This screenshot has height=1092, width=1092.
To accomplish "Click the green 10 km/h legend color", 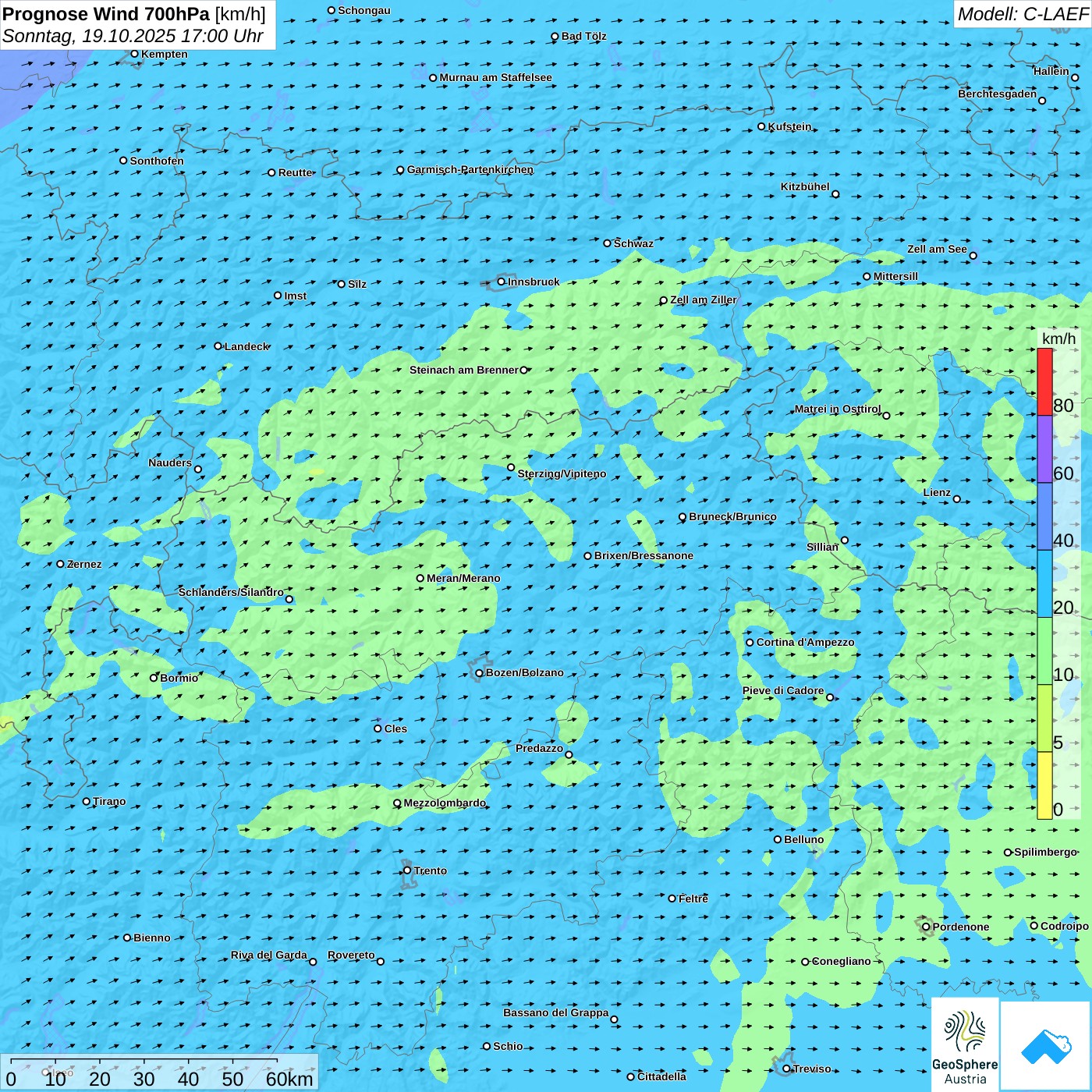I will click(x=1044, y=651).
